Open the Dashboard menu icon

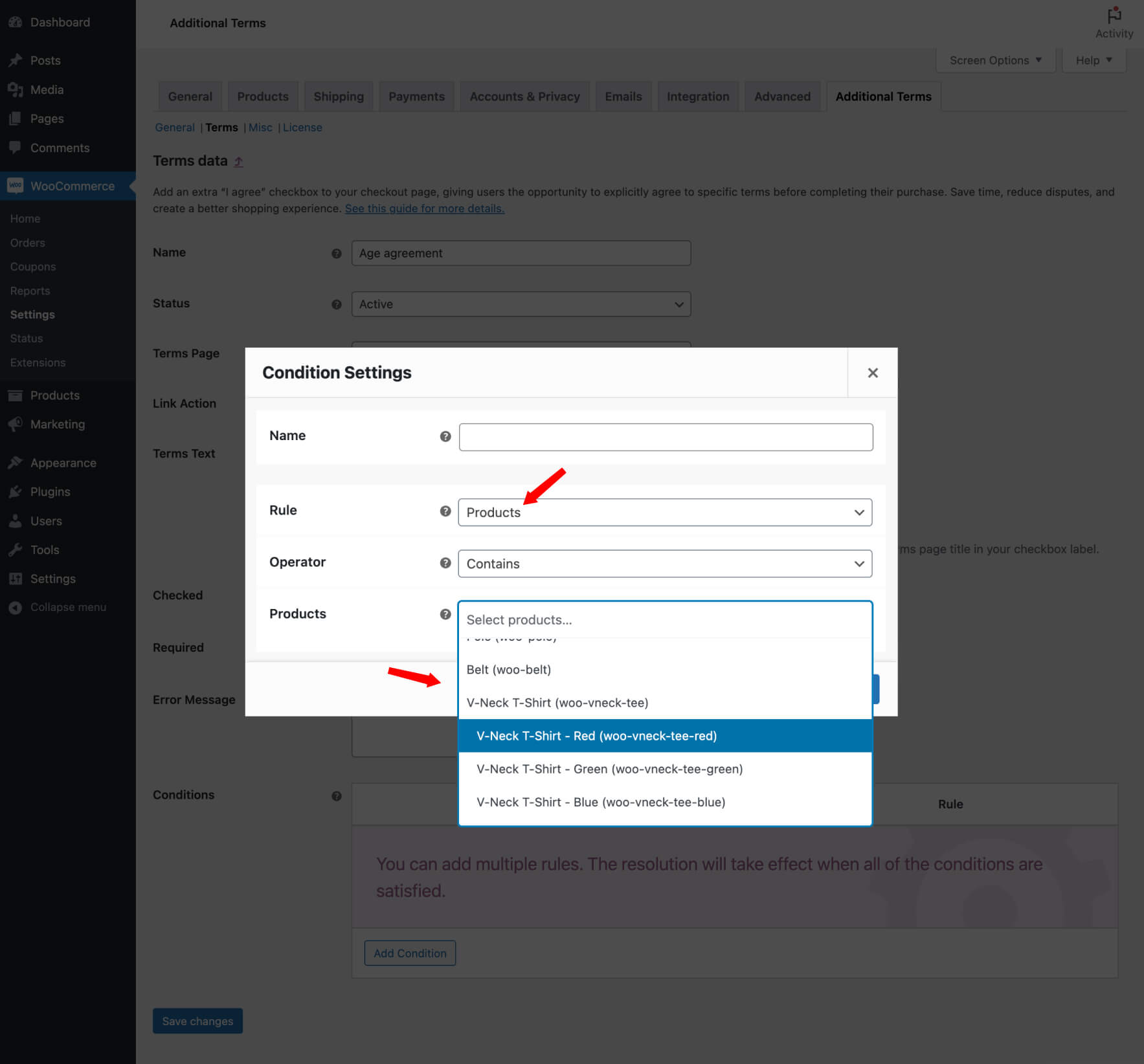[16, 22]
